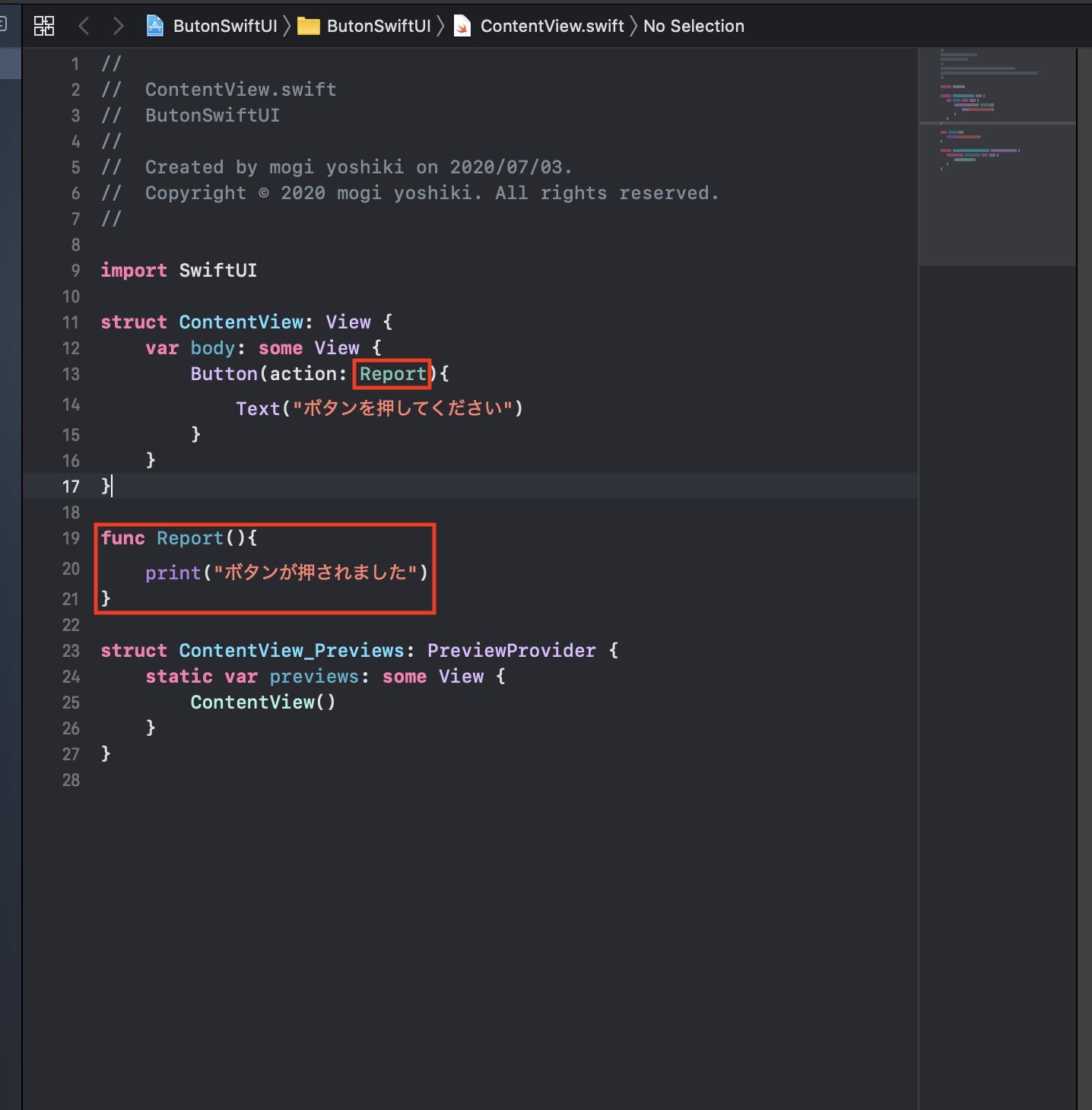This screenshot has width=1092, height=1110.
Task: Click 'ContentView' in the struct declaration
Action: [x=241, y=322]
